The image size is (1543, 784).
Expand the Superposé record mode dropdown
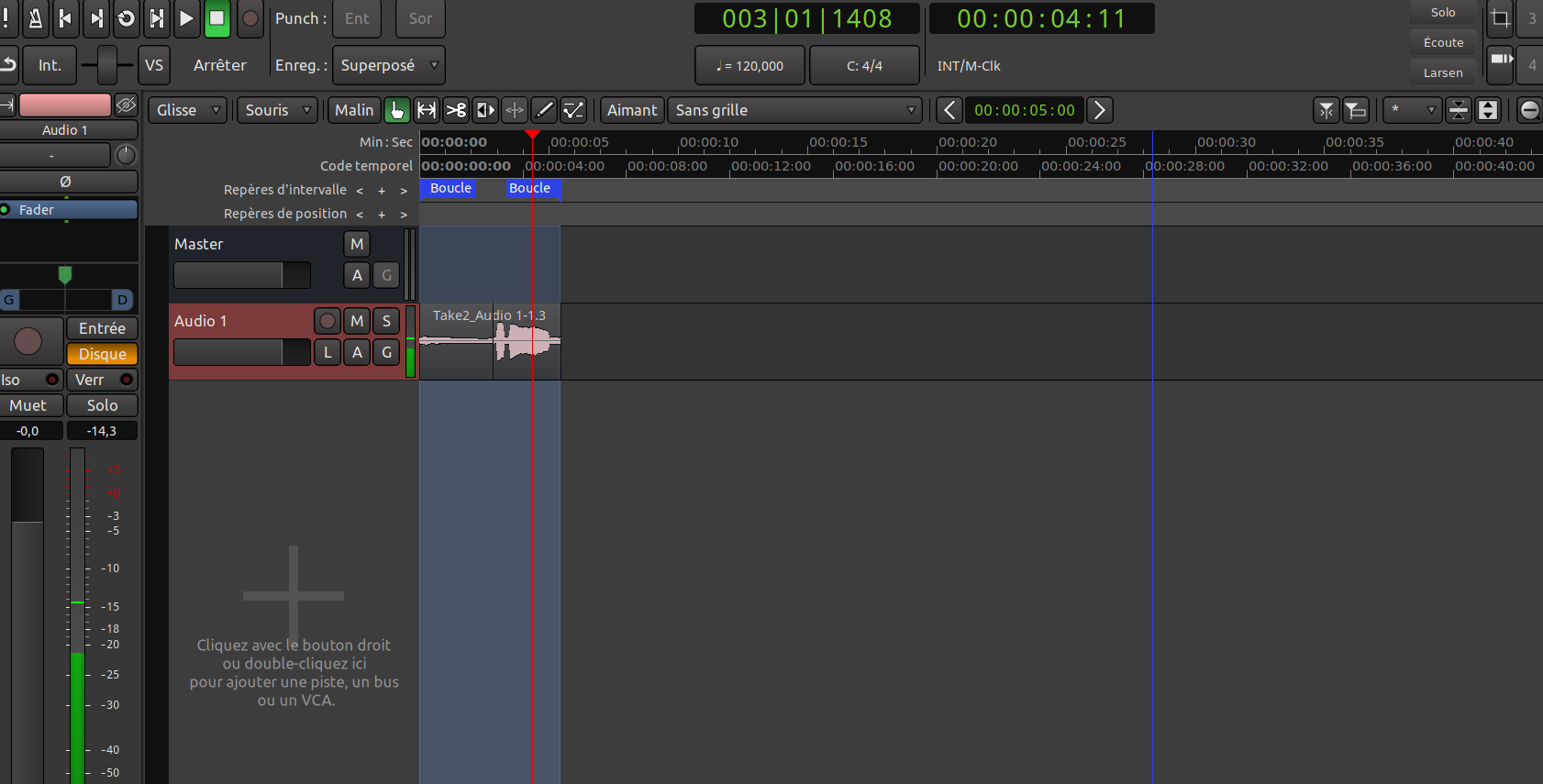click(388, 65)
